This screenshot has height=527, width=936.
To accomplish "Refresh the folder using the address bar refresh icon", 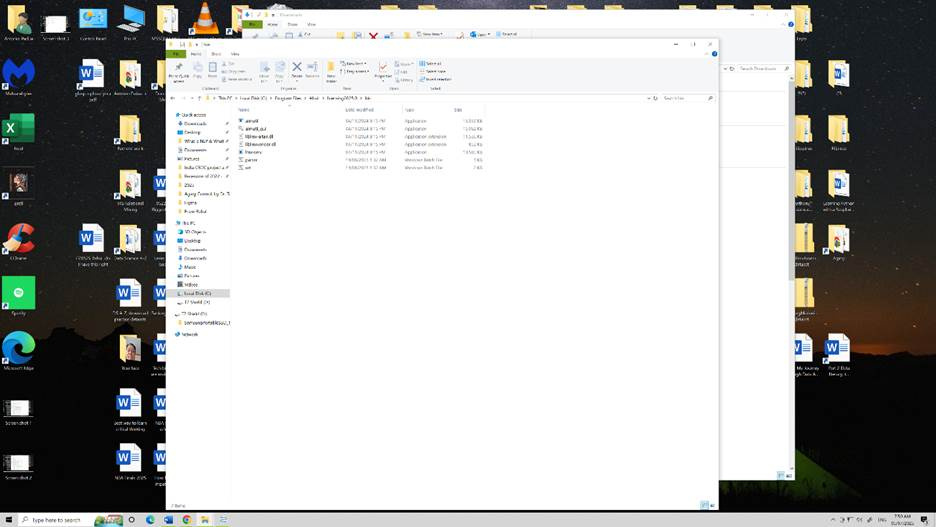I will pos(655,98).
